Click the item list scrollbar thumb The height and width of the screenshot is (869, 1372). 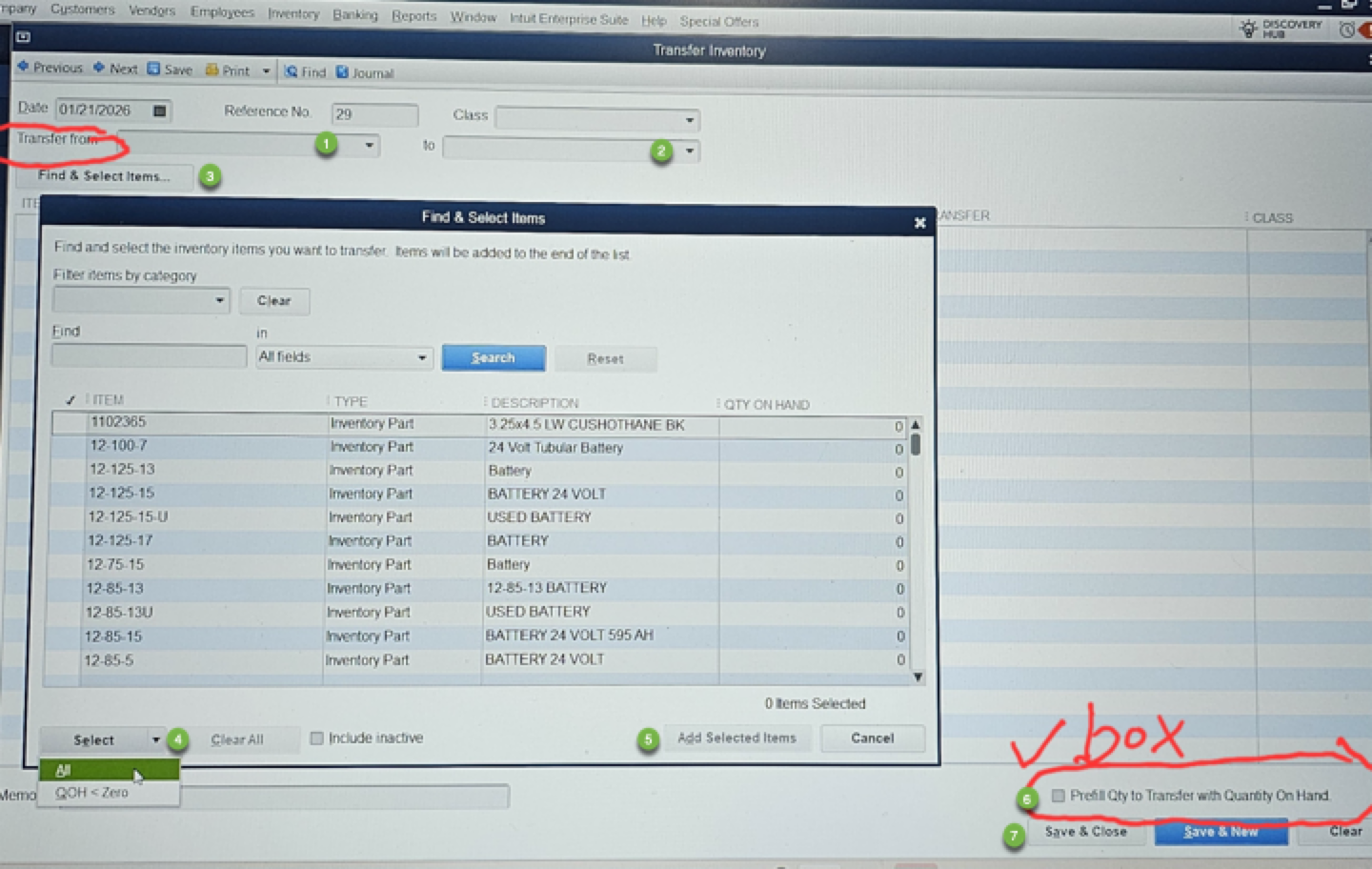pyautogui.click(x=916, y=444)
